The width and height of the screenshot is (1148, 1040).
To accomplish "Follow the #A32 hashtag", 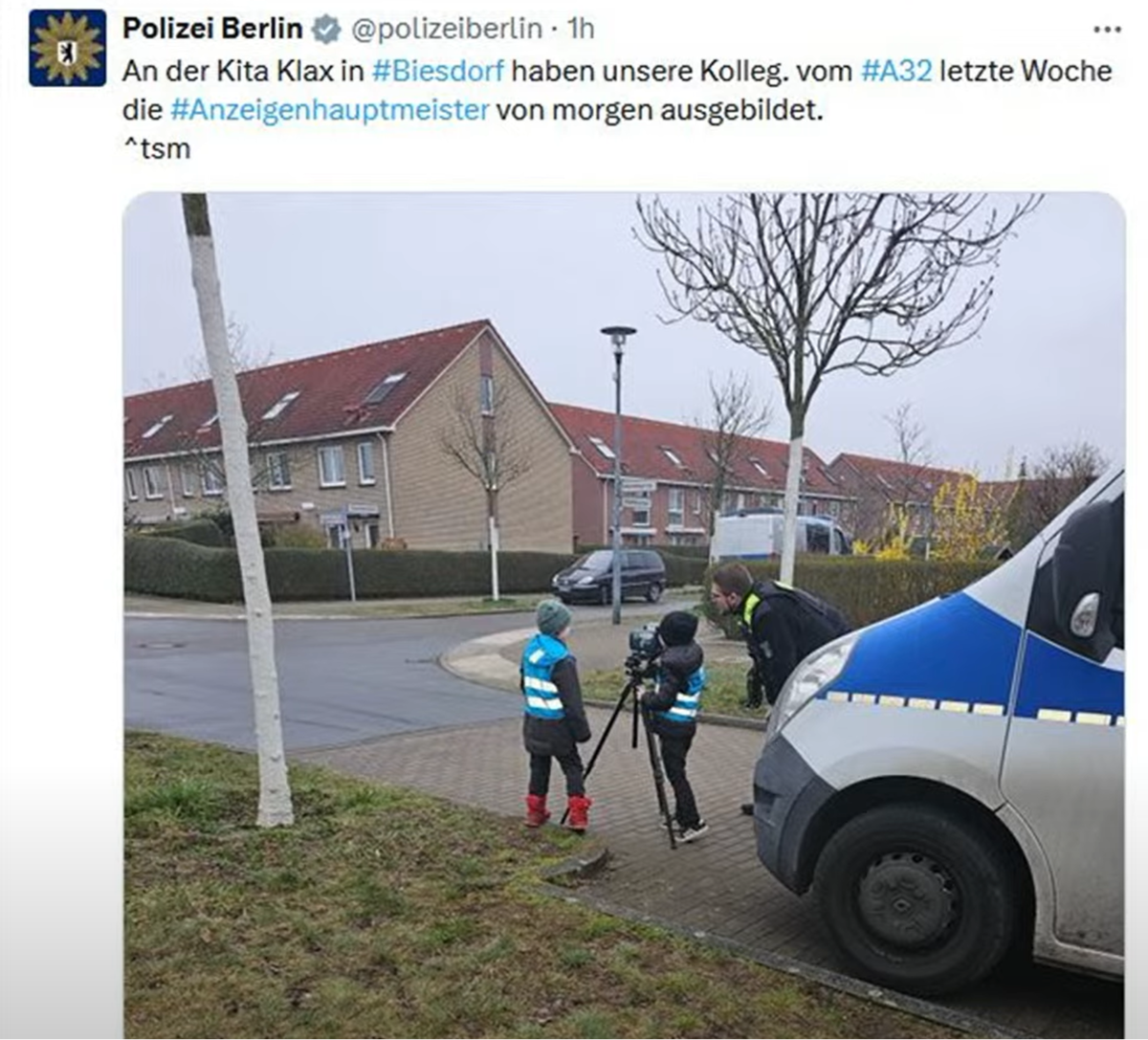I will point(896,71).
